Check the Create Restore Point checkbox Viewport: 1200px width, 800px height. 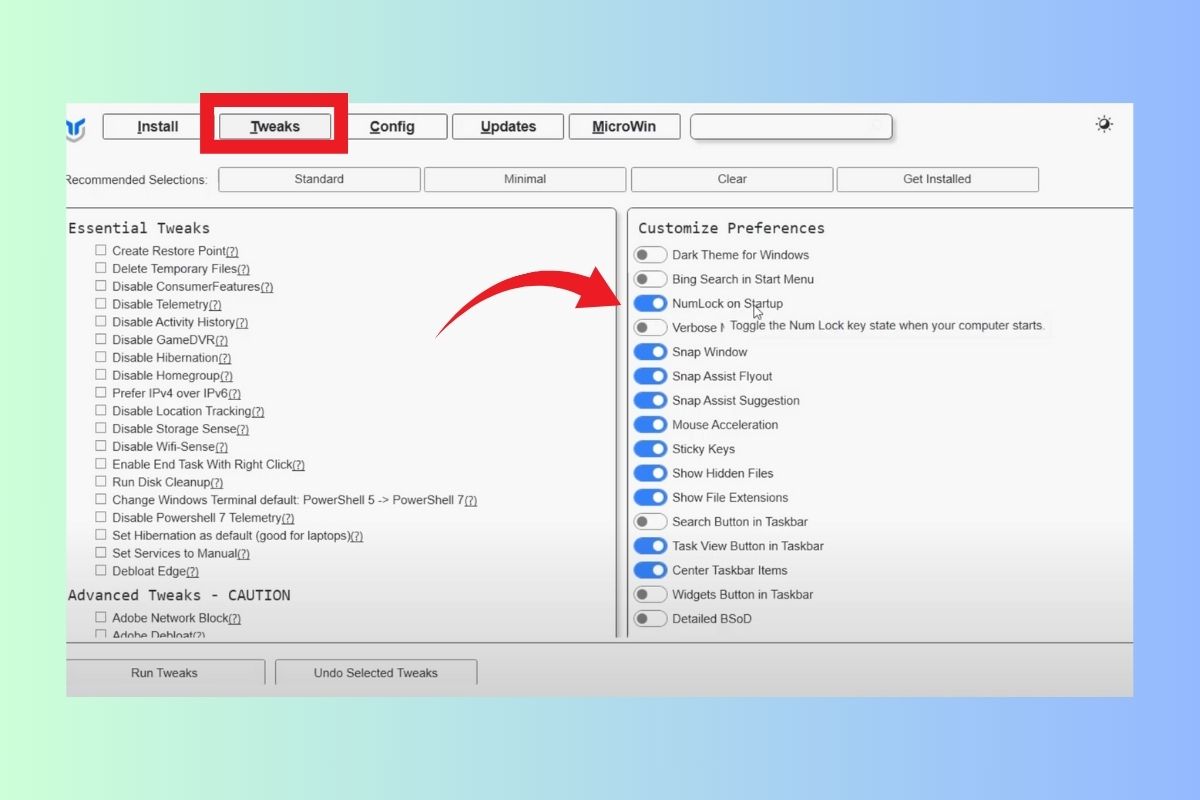point(101,250)
